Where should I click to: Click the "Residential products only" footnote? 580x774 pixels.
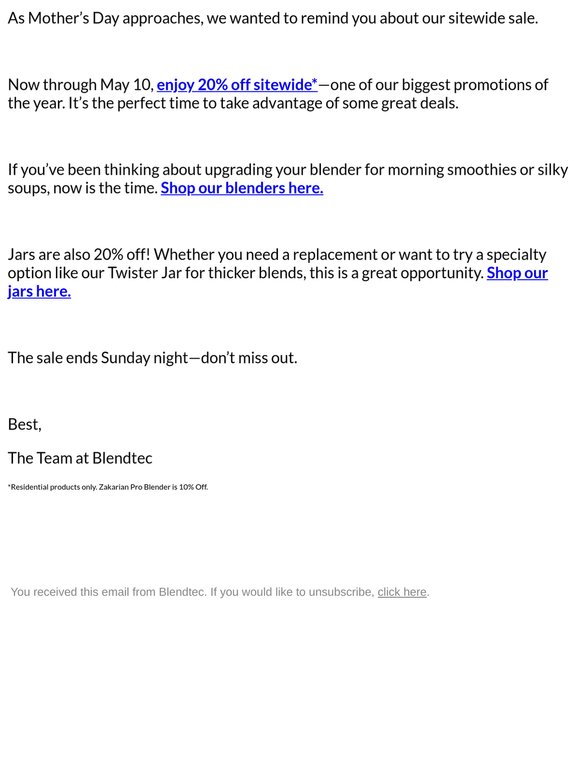click(52, 487)
